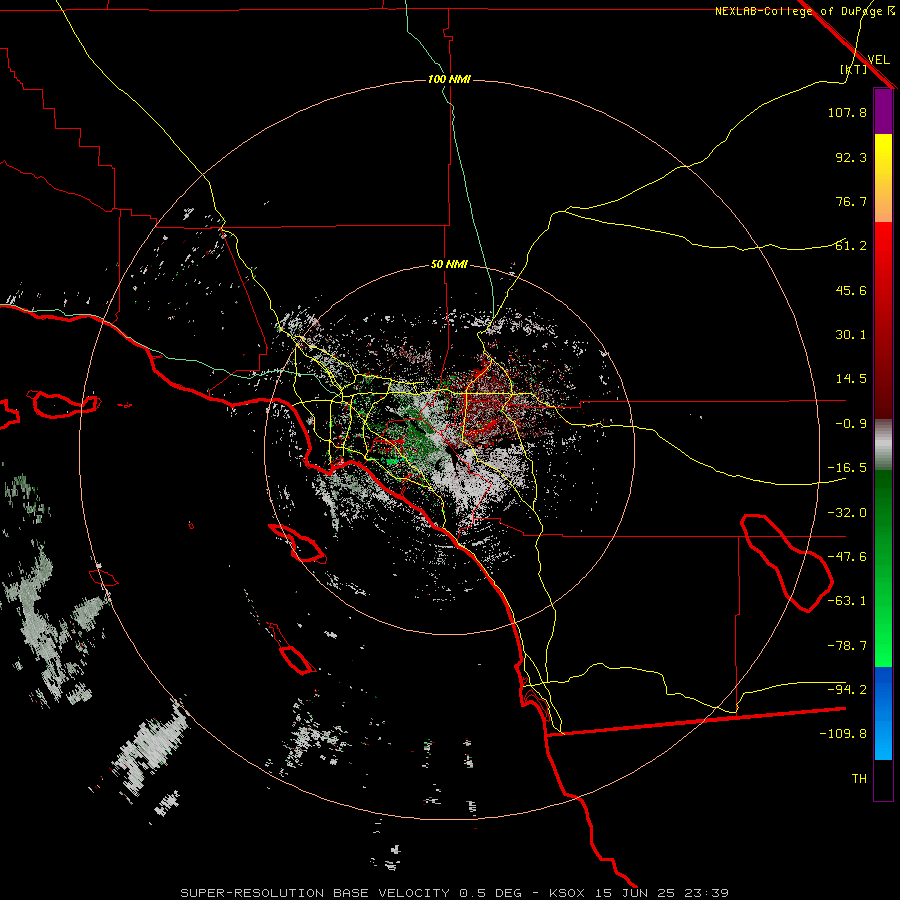Select the 61.2 velocity scale value
The height and width of the screenshot is (900, 900).
point(851,246)
